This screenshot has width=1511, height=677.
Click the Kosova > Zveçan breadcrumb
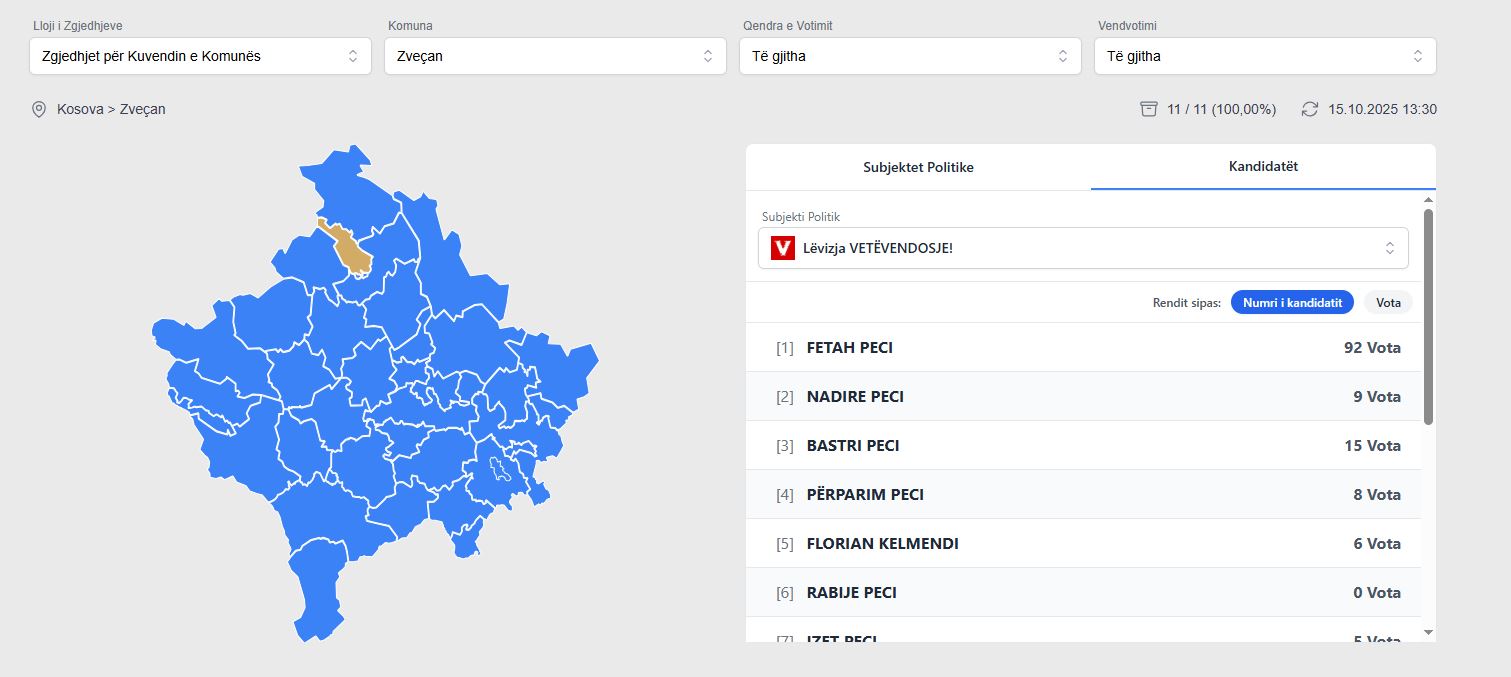pyautogui.click(x=111, y=109)
